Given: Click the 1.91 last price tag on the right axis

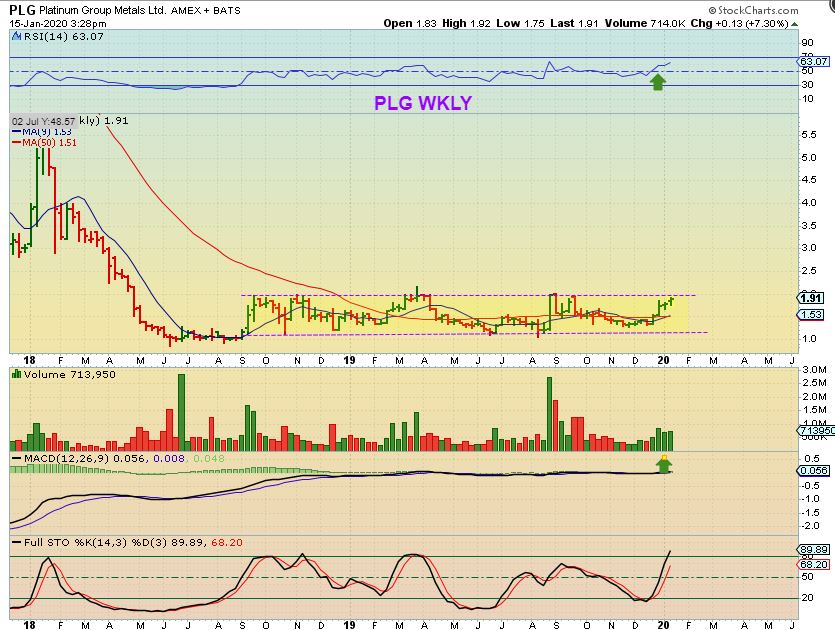Looking at the screenshot, I should click(811, 298).
